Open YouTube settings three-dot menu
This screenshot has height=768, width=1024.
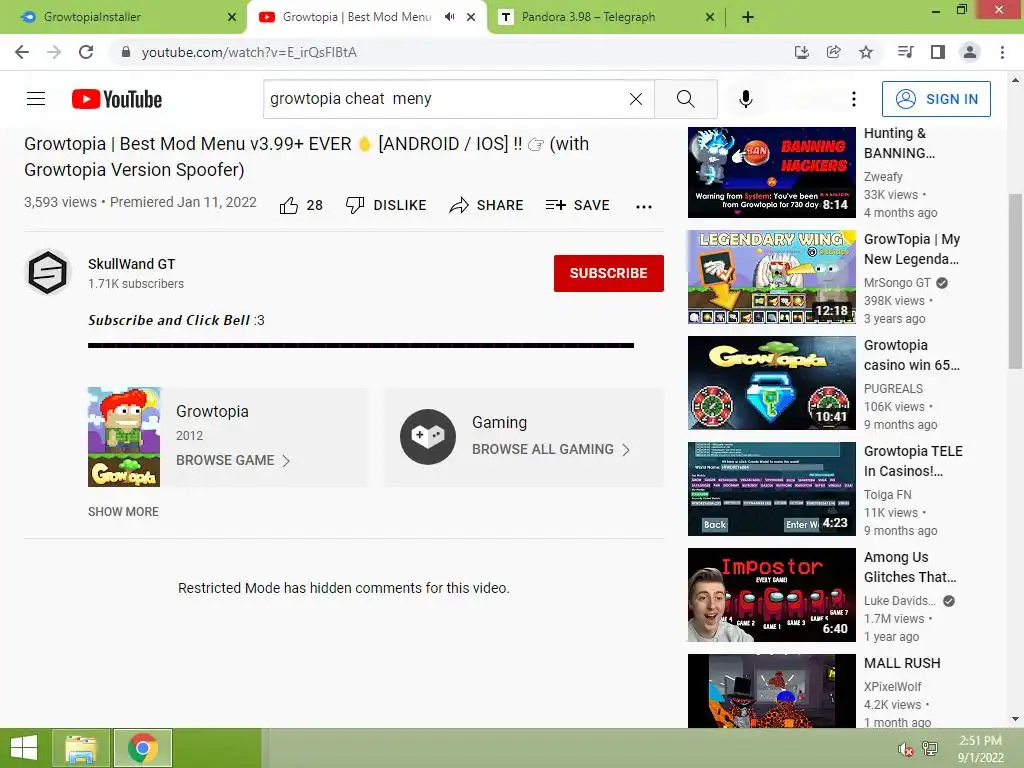pos(854,99)
